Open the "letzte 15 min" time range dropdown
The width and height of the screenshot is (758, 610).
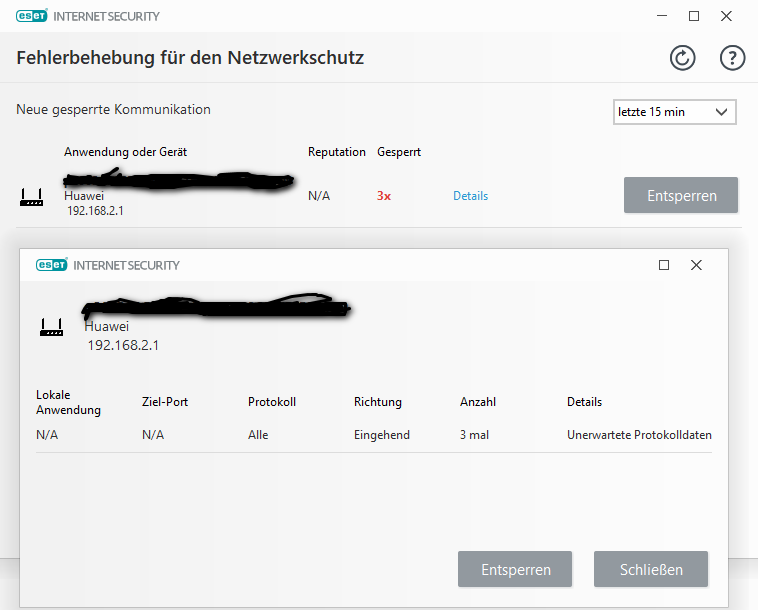click(x=674, y=112)
